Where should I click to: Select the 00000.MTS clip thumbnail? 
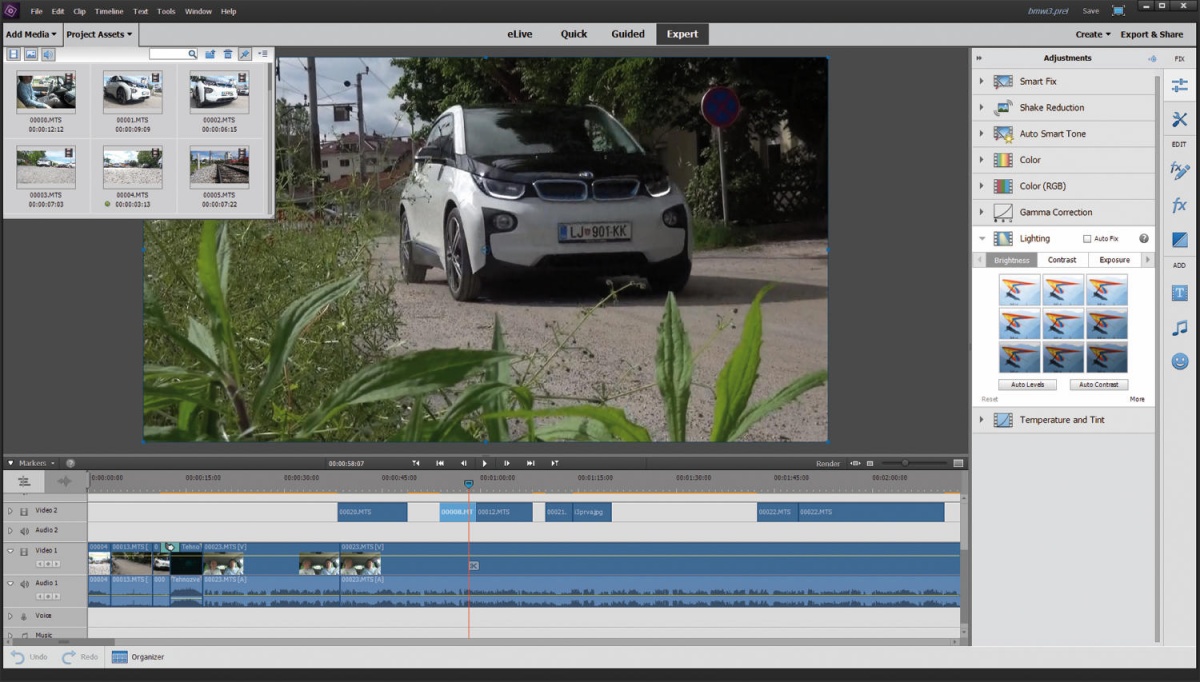coord(46,92)
